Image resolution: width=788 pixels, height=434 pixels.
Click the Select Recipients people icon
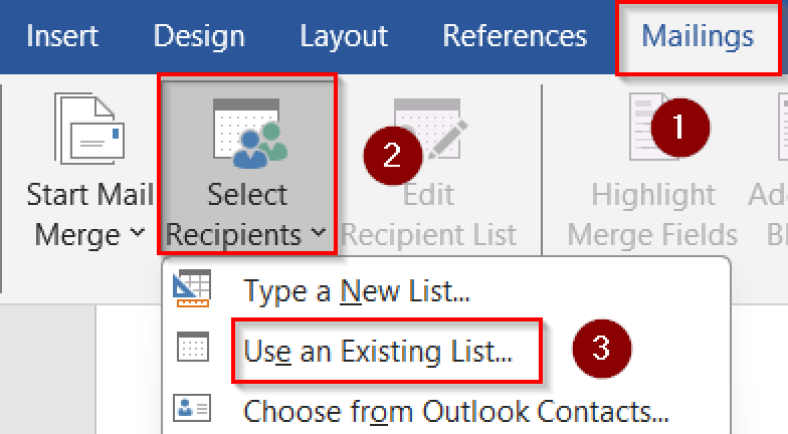click(248, 132)
